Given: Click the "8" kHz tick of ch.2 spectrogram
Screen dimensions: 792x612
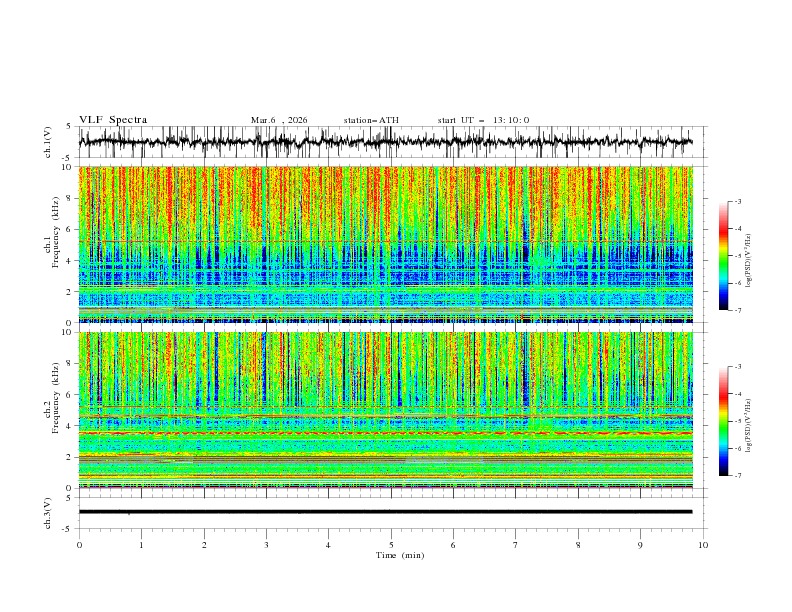Looking at the screenshot, I should pyautogui.click(x=69, y=364).
